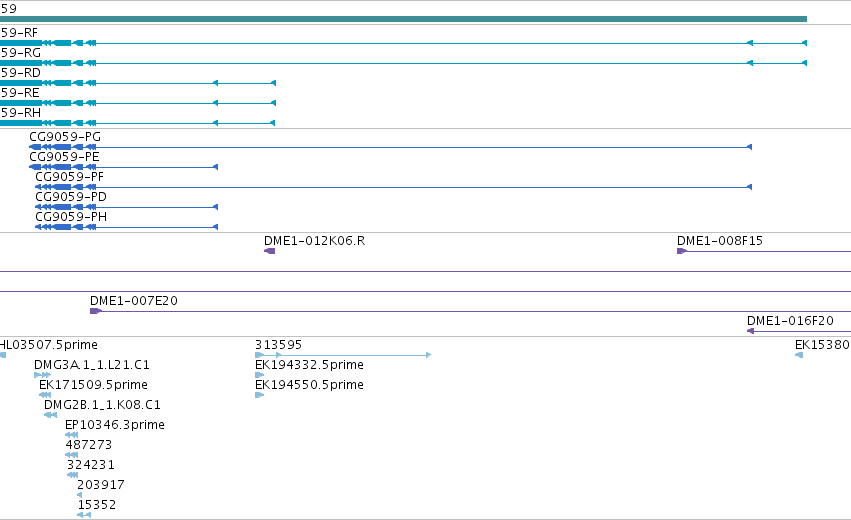Image resolution: width=851 pixels, height=520 pixels.
Task: Click the 203917 feature label
Action: 101,485
